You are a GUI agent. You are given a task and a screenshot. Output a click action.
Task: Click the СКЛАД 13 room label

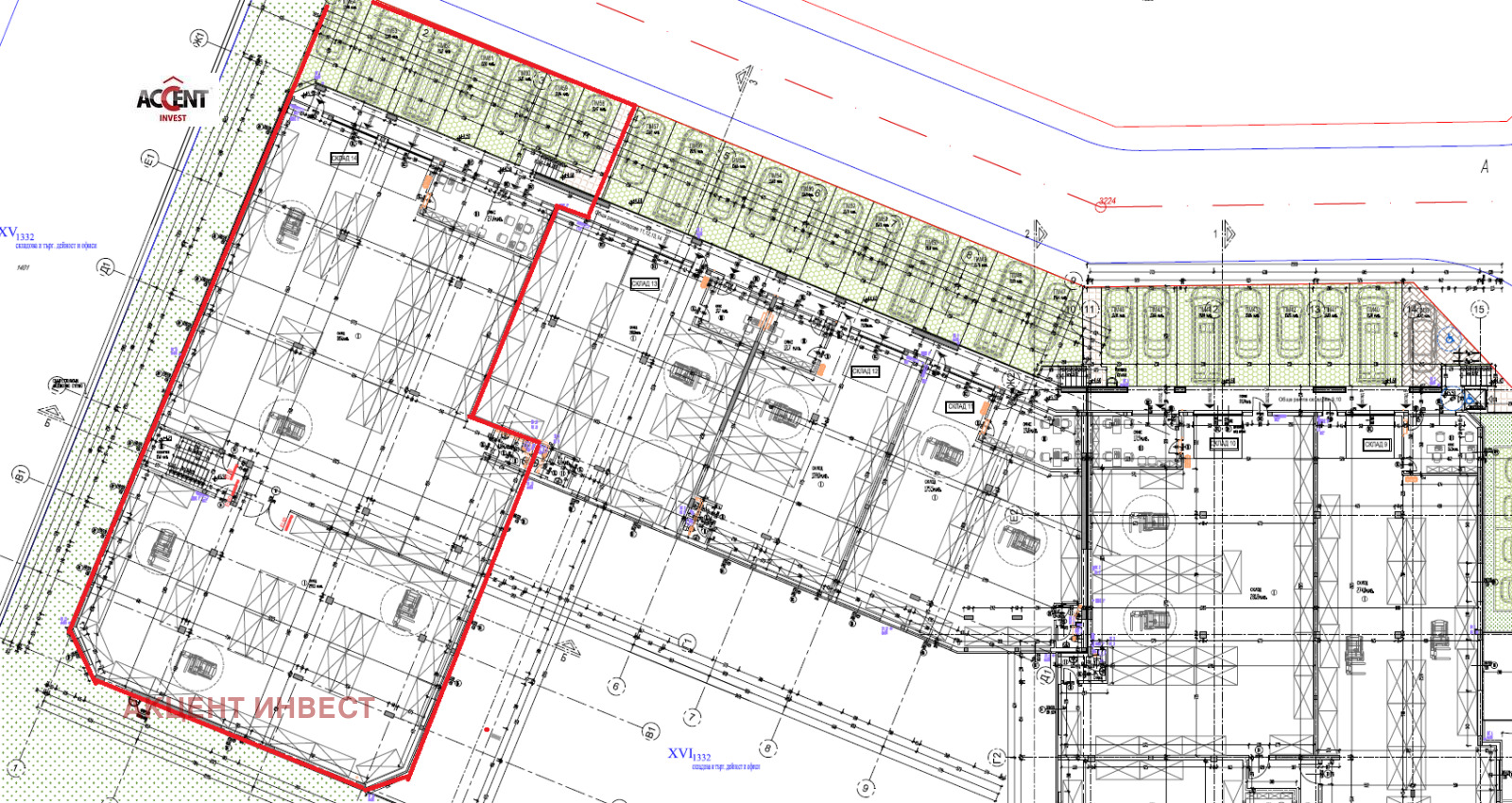coord(644,283)
